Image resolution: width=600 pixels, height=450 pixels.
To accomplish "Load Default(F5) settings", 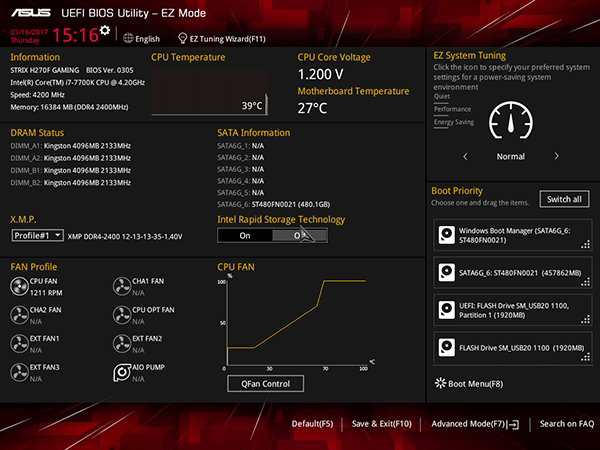I will tap(312, 424).
